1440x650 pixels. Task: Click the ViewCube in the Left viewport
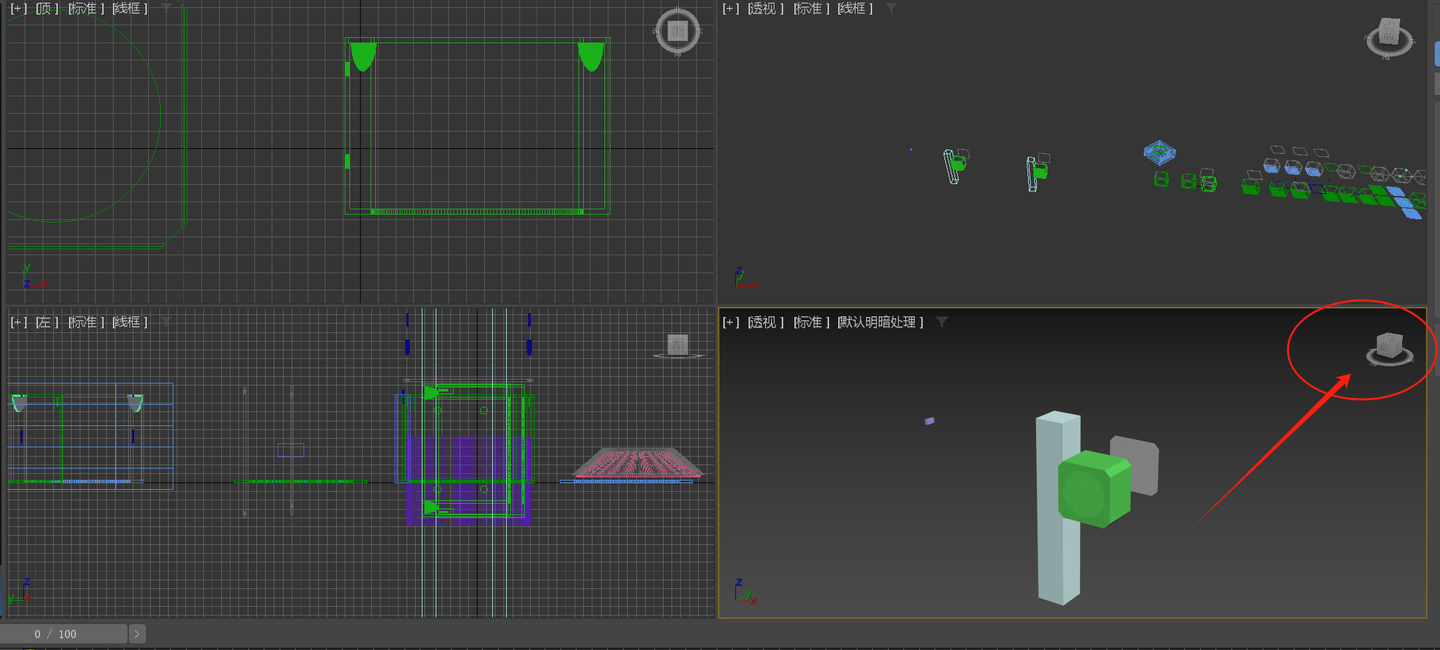click(678, 345)
